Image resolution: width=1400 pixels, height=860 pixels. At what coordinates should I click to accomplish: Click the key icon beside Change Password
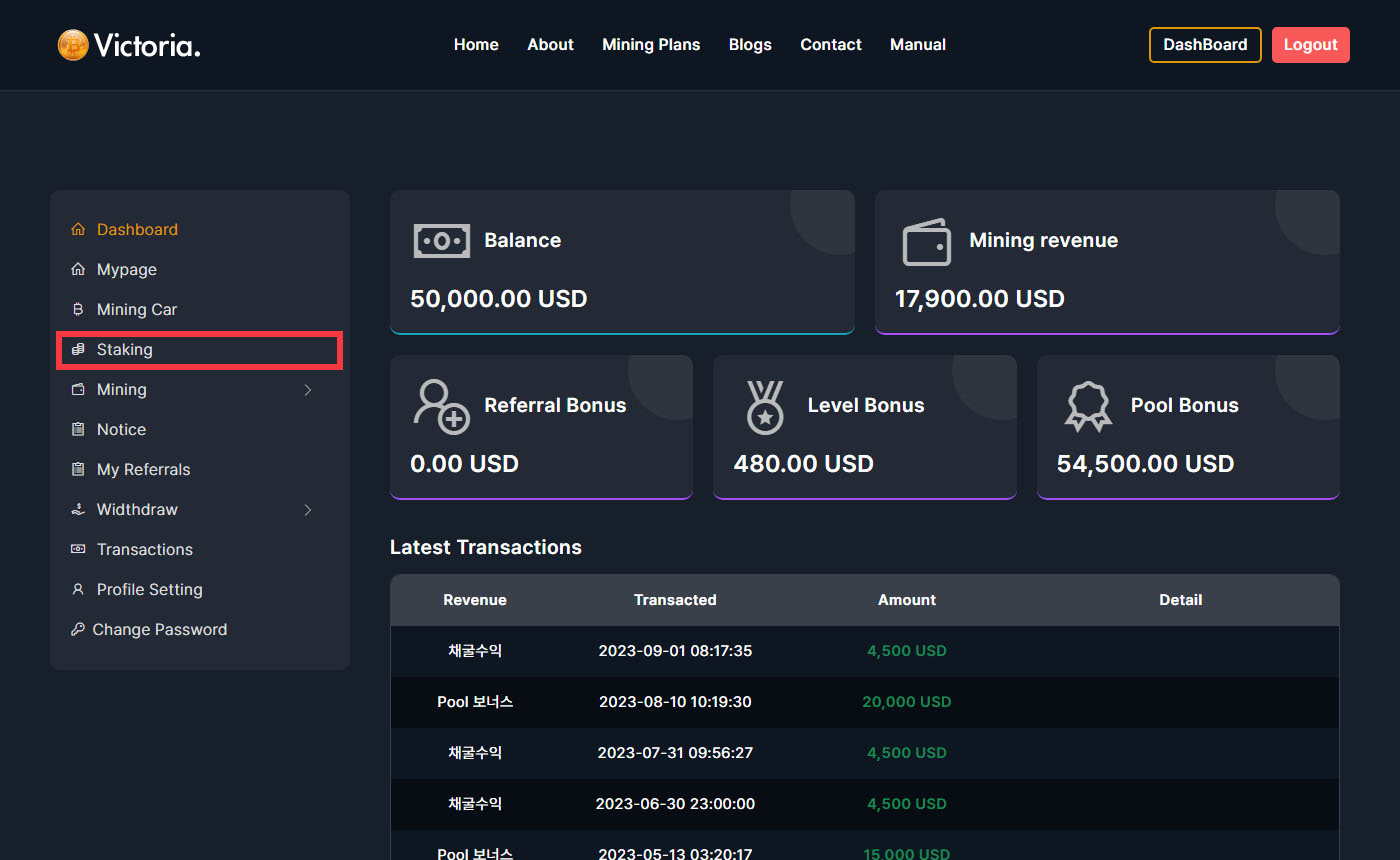(x=77, y=630)
